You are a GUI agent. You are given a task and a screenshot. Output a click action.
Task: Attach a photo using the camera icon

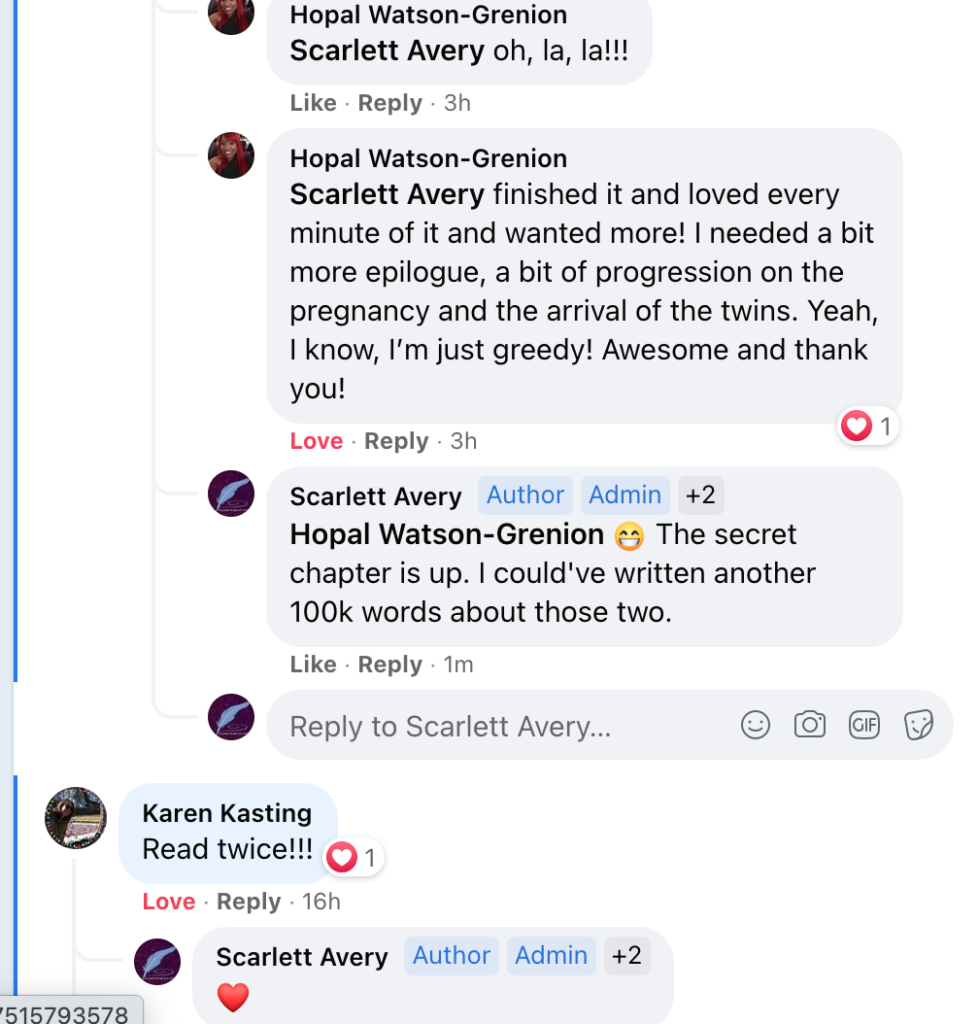(809, 725)
